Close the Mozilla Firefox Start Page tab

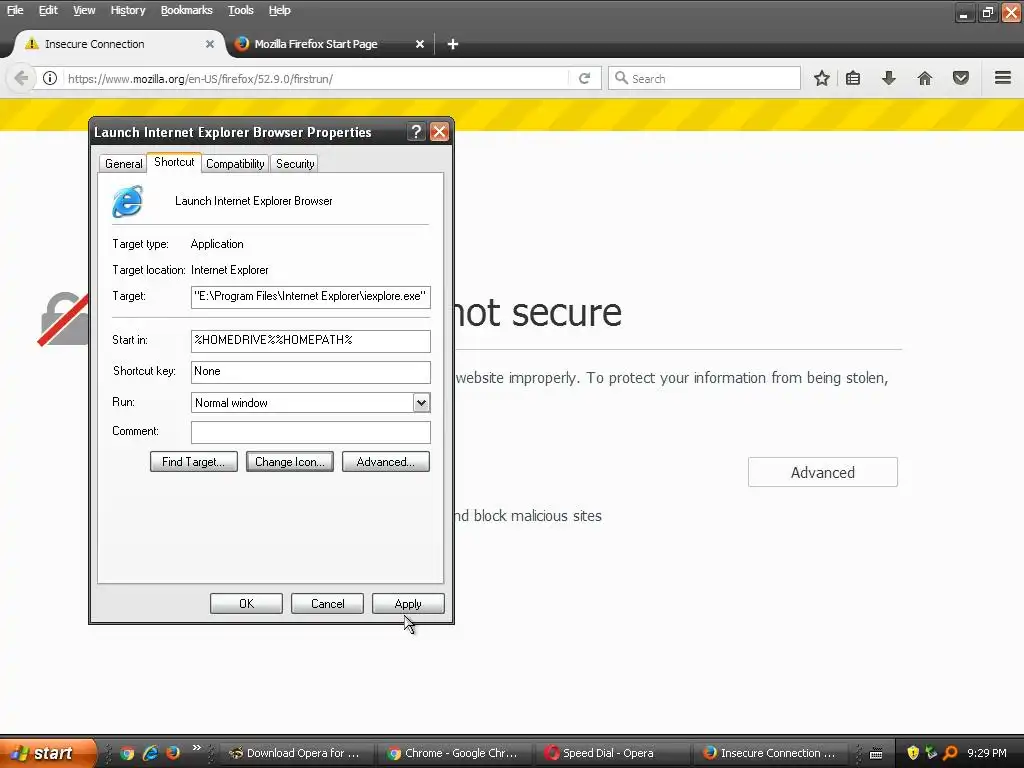click(420, 44)
